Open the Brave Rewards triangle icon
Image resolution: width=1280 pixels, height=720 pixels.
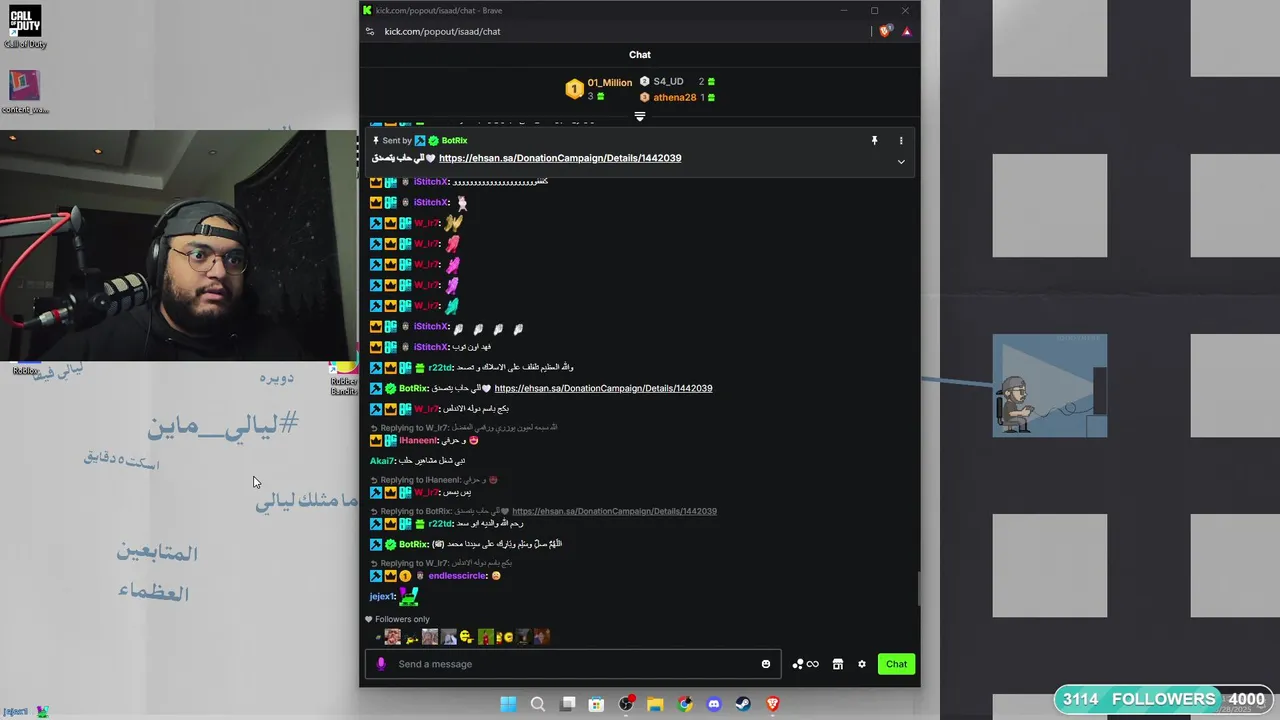tap(907, 31)
